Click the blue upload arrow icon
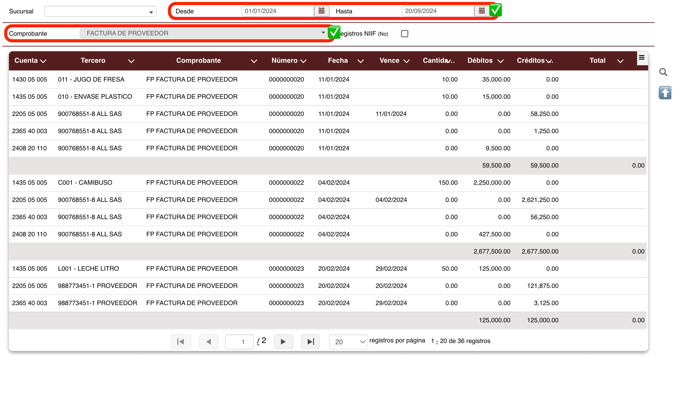Viewport: 688px width, 393px height. 665,93
